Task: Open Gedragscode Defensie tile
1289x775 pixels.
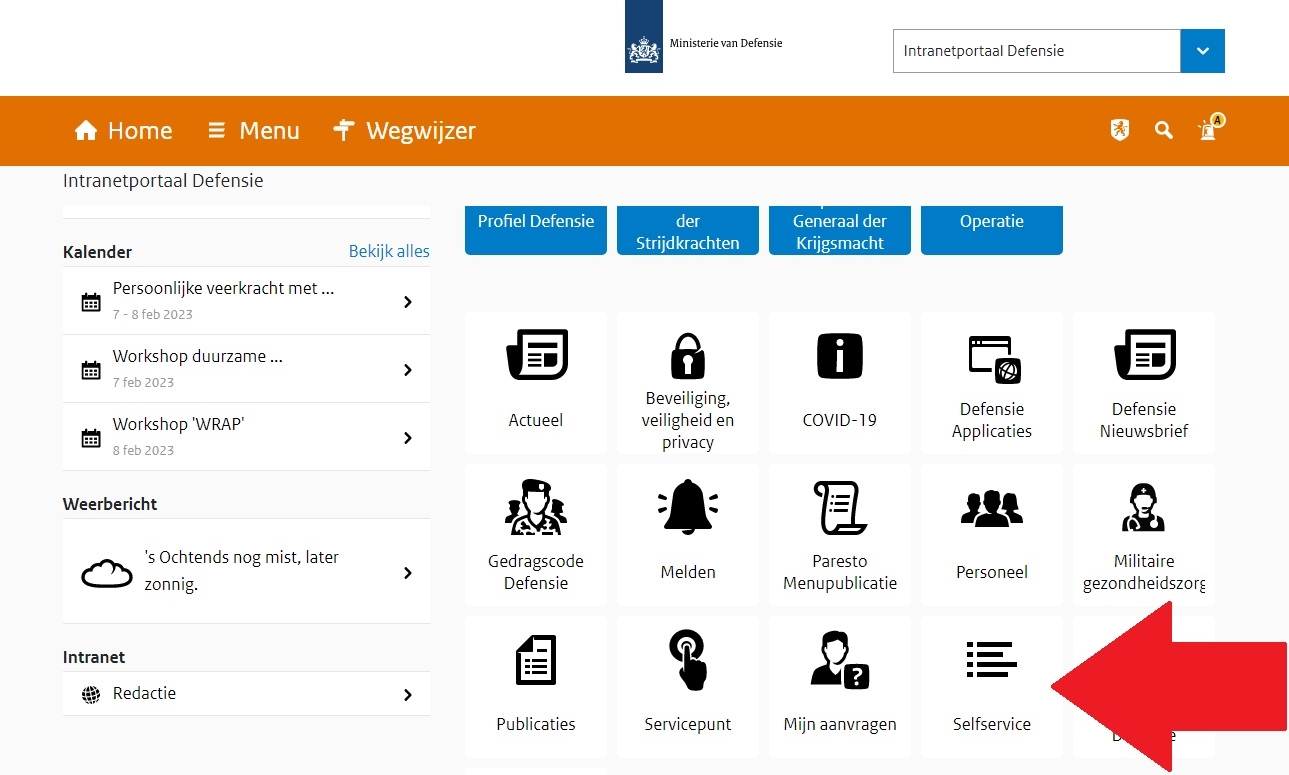Action: [x=536, y=534]
